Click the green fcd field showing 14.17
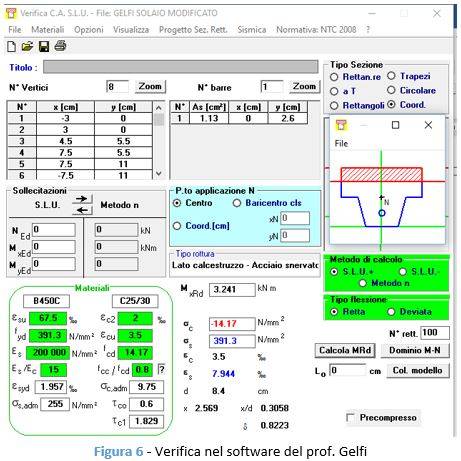Image resolution: width=461 pixels, height=461 pixels. point(135,353)
